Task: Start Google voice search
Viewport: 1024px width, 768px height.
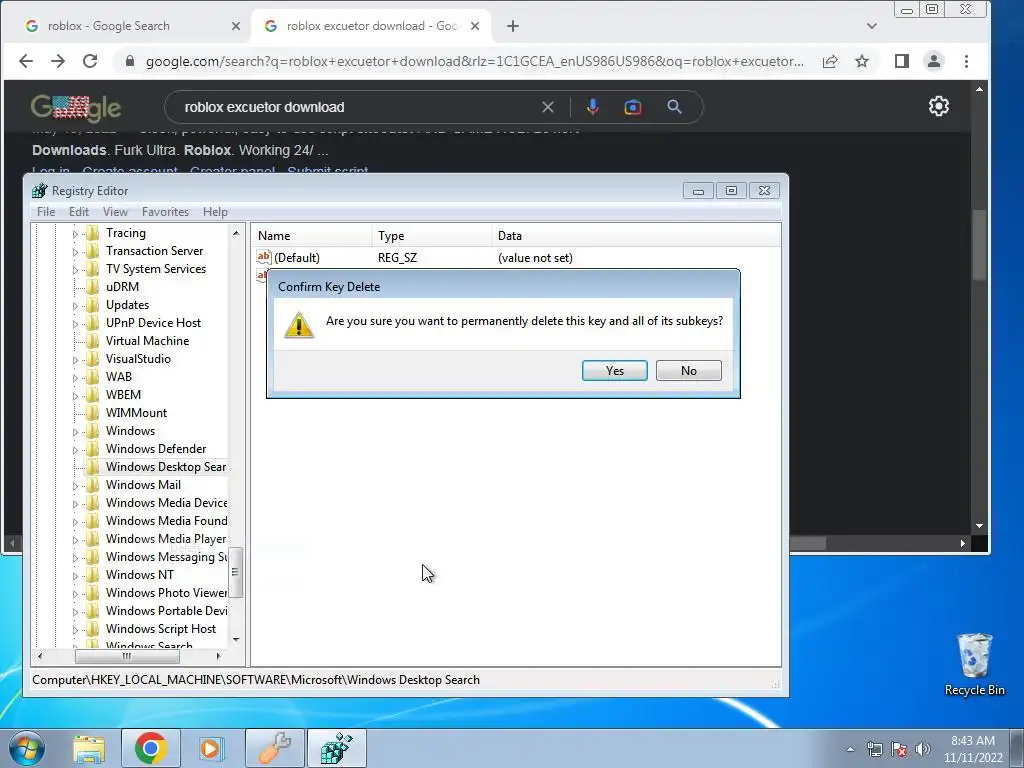Action: [592, 107]
